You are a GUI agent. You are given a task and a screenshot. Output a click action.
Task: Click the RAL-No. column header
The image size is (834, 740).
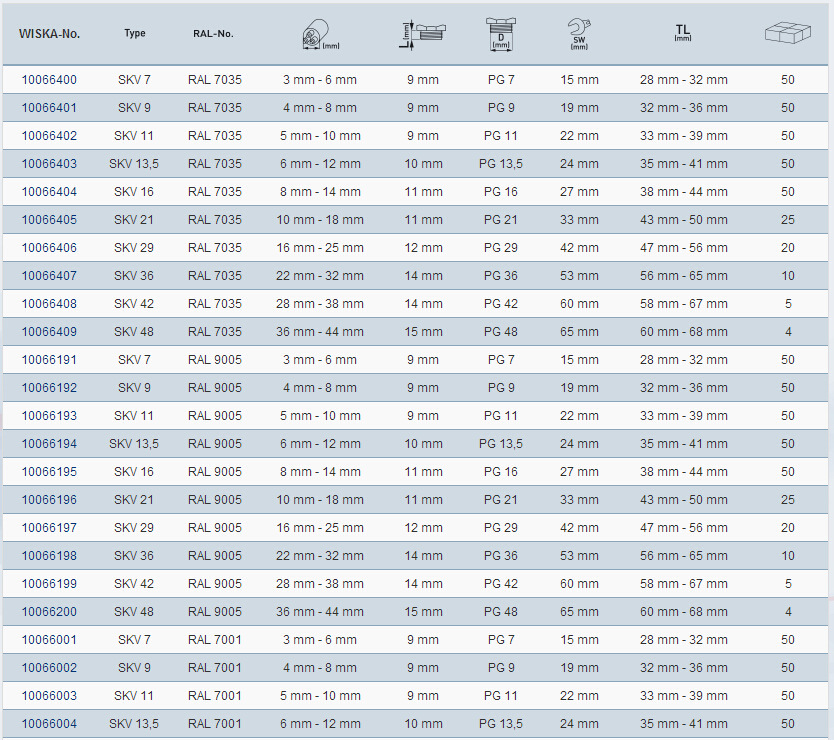[213, 34]
